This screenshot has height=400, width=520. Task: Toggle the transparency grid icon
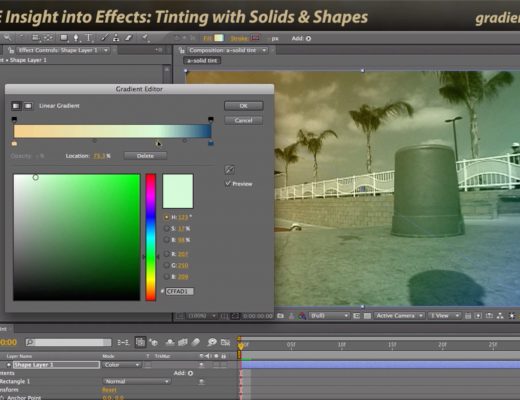pyautogui.click(x=367, y=316)
